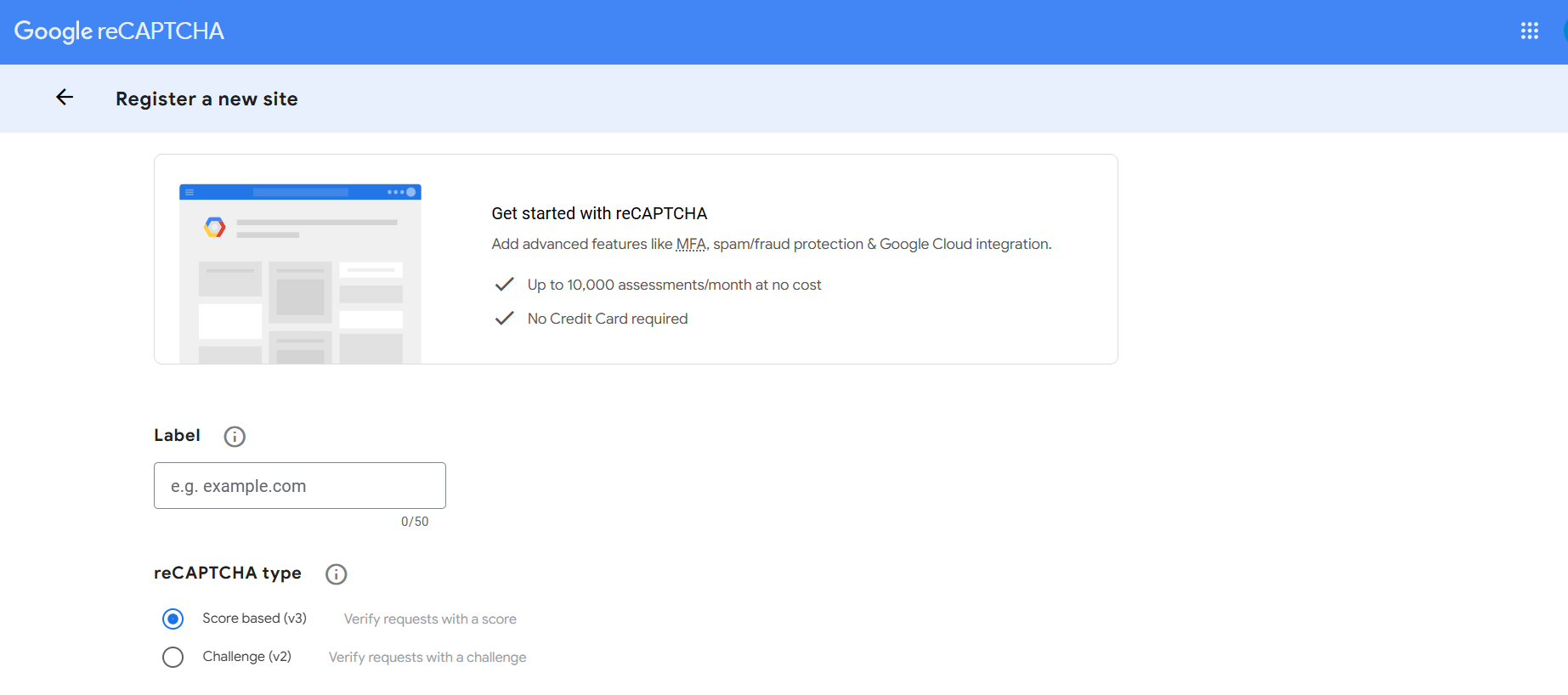Click the Google Cloud logo in the illustration
Viewport: 1568px width, 695px height.
215,227
